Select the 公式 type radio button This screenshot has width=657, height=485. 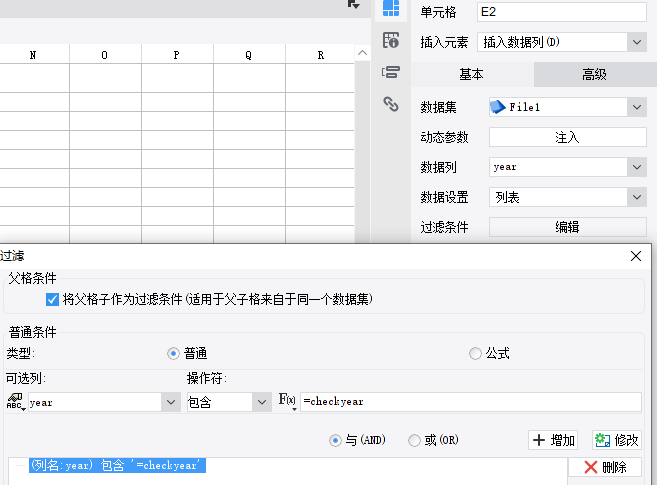coord(475,353)
